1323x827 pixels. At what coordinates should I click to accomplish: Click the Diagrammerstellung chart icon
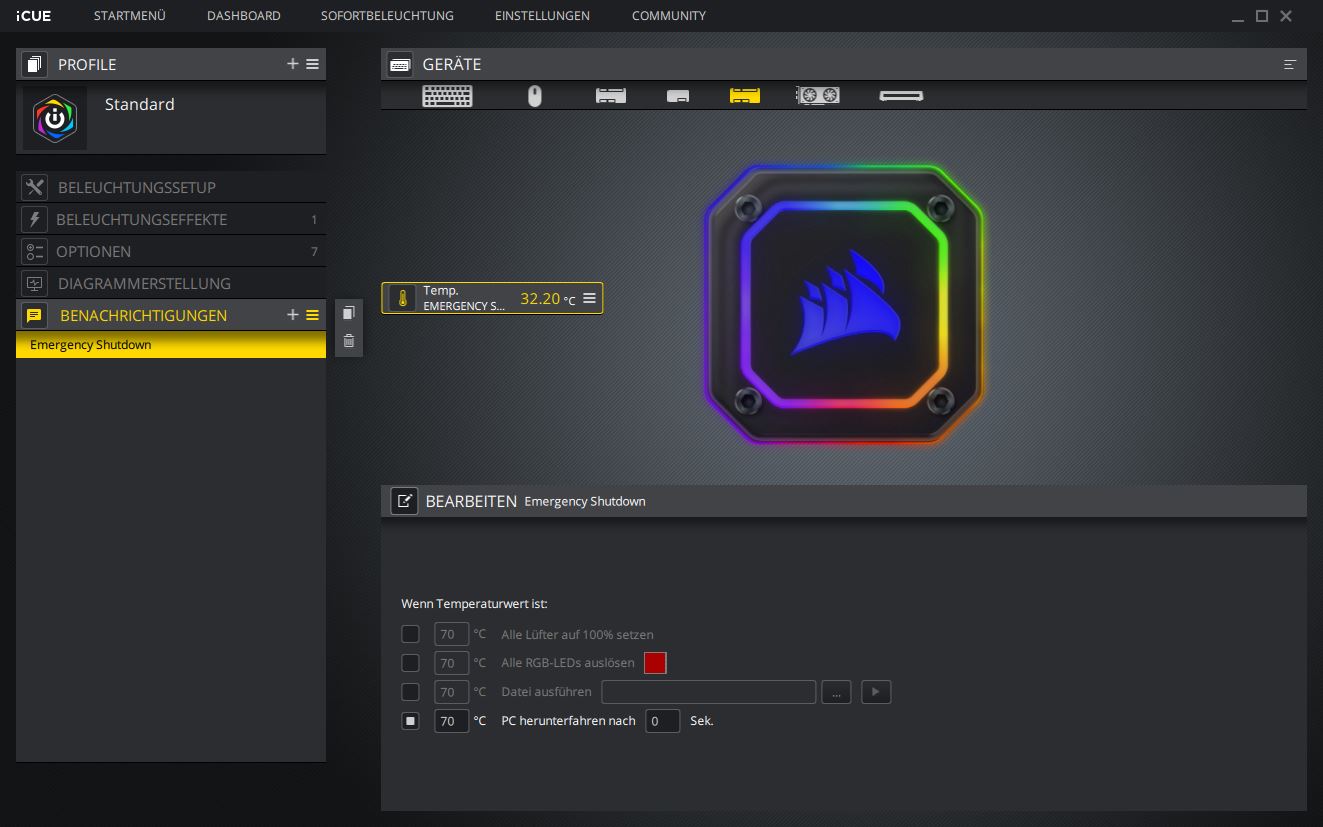(x=35, y=283)
